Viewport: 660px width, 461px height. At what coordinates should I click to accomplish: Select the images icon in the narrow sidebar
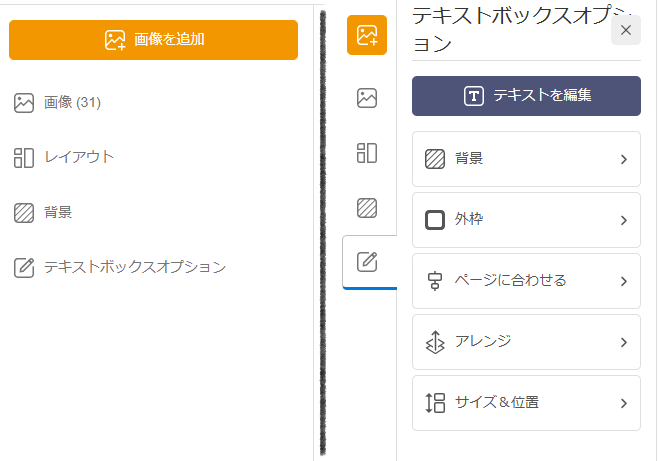click(x=367, y=98)
